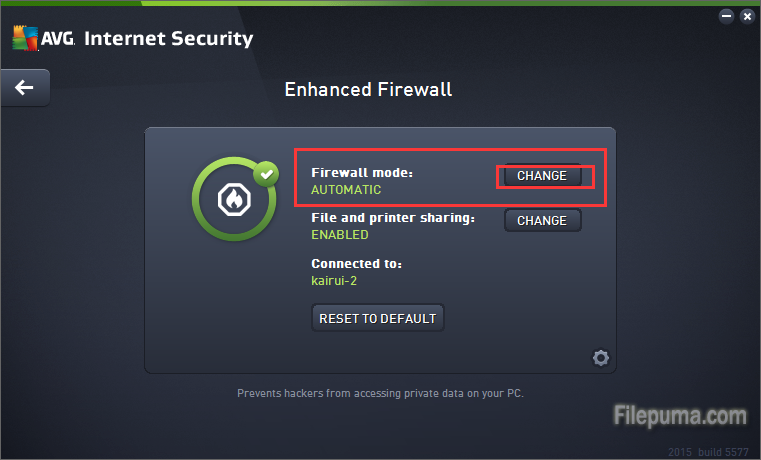Click the Internet Security title text

pyautogui.click(x=168, y=39)
